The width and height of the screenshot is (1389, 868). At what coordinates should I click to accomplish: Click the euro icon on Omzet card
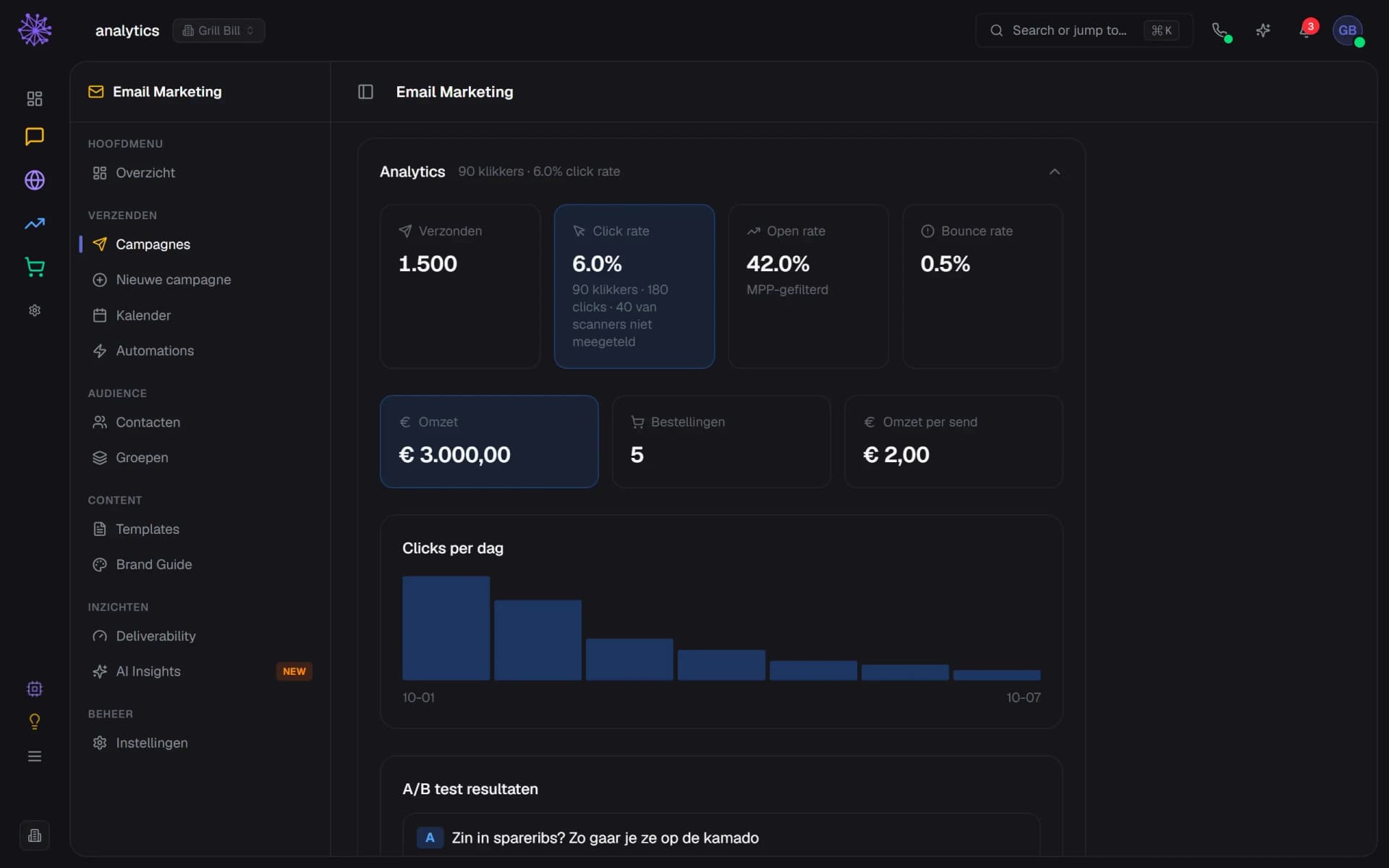pyautogui.click(x=405, y=422)
